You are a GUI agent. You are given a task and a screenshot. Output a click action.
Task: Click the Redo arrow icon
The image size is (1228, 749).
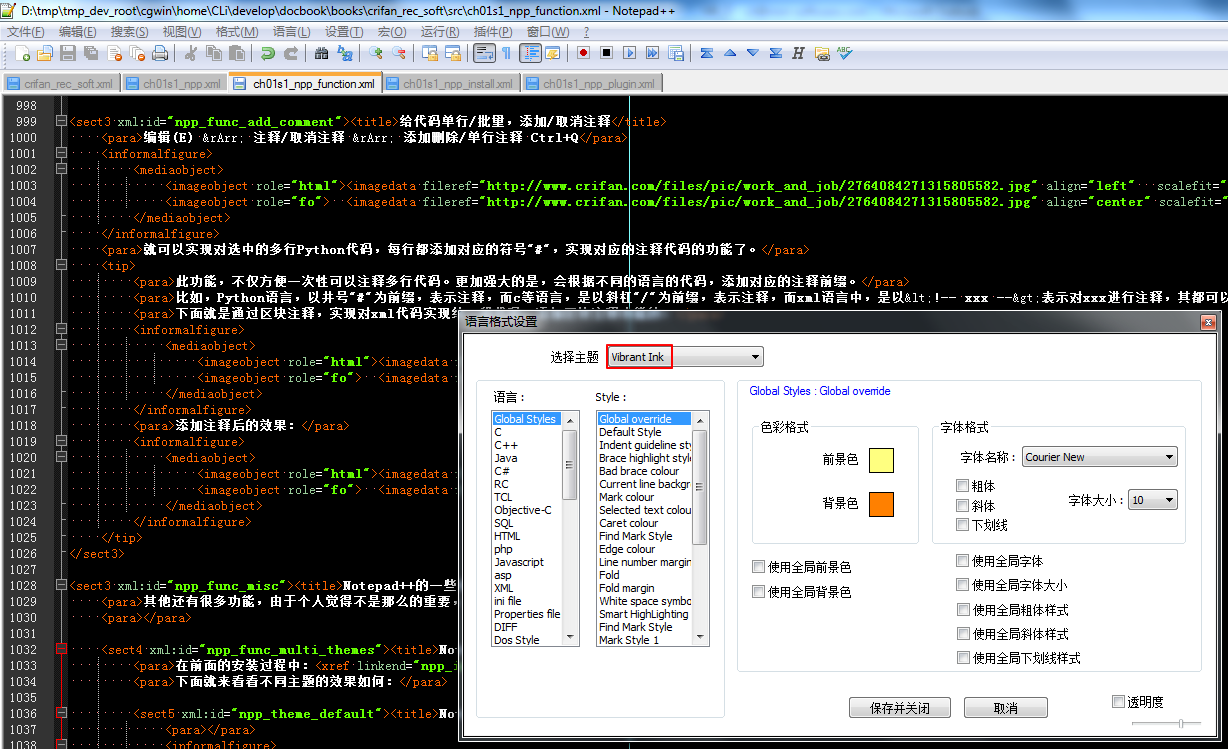point(291,53)
